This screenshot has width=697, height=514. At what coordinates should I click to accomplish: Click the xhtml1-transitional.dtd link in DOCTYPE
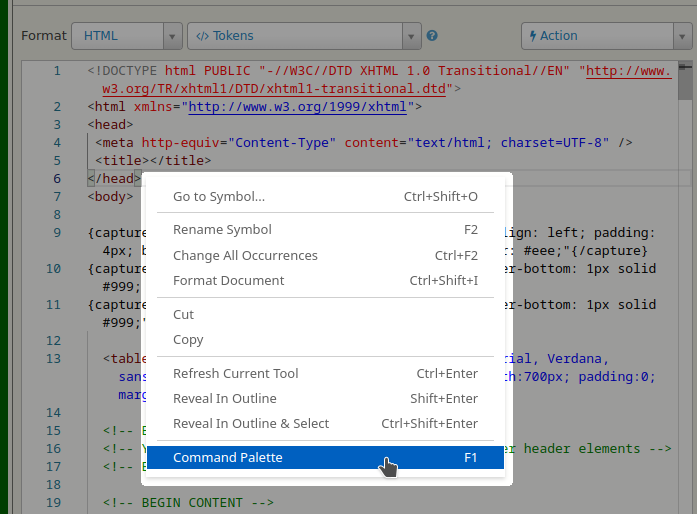pos(275,88)
